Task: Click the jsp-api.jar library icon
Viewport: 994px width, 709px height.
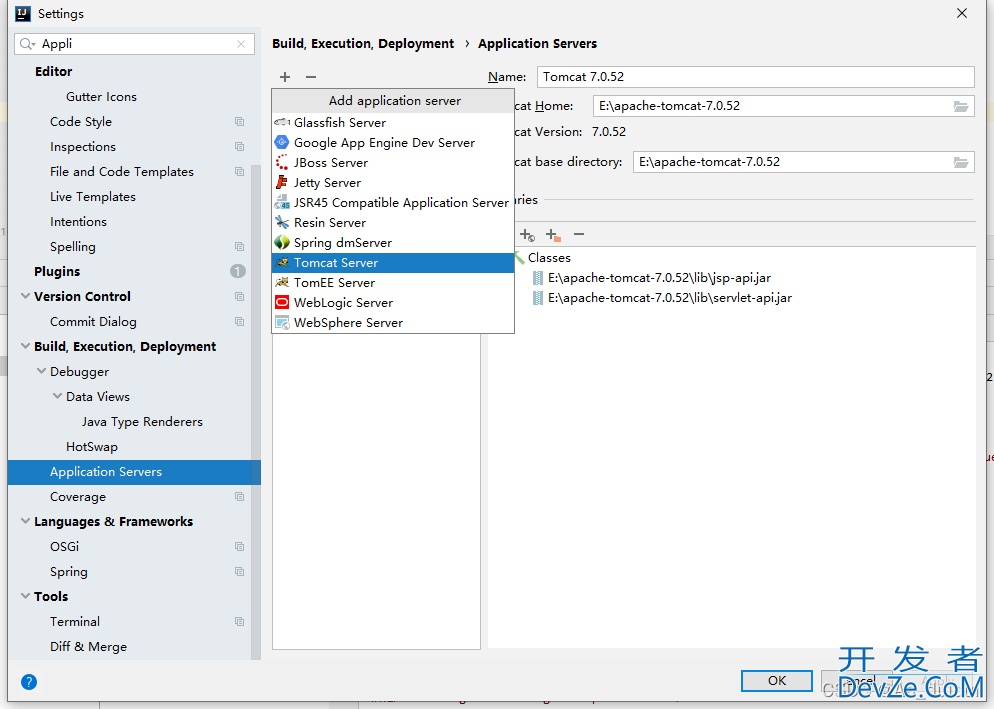Action: click(538, 278)
